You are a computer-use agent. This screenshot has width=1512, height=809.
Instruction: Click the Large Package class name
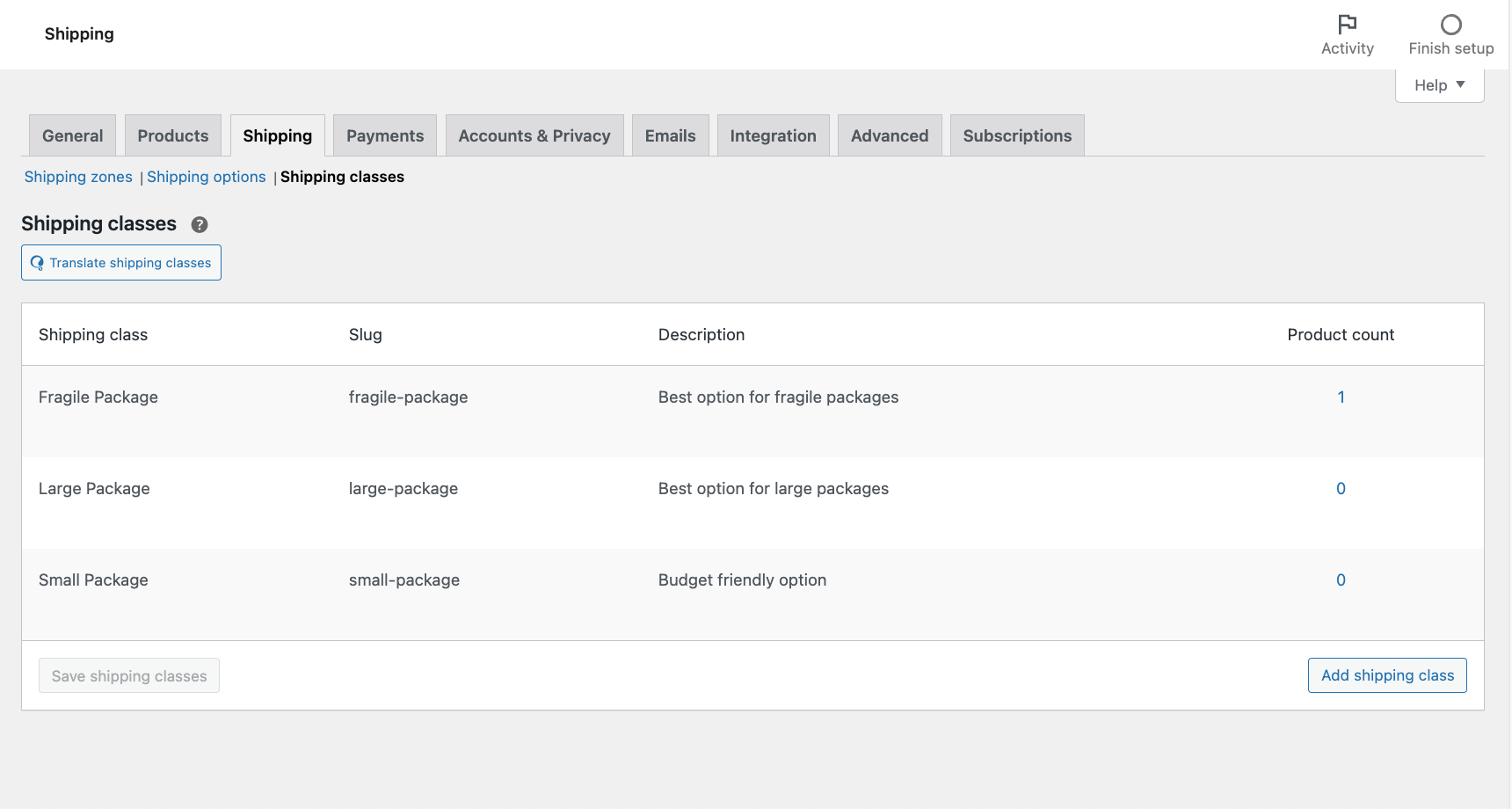tap(94, 489)
